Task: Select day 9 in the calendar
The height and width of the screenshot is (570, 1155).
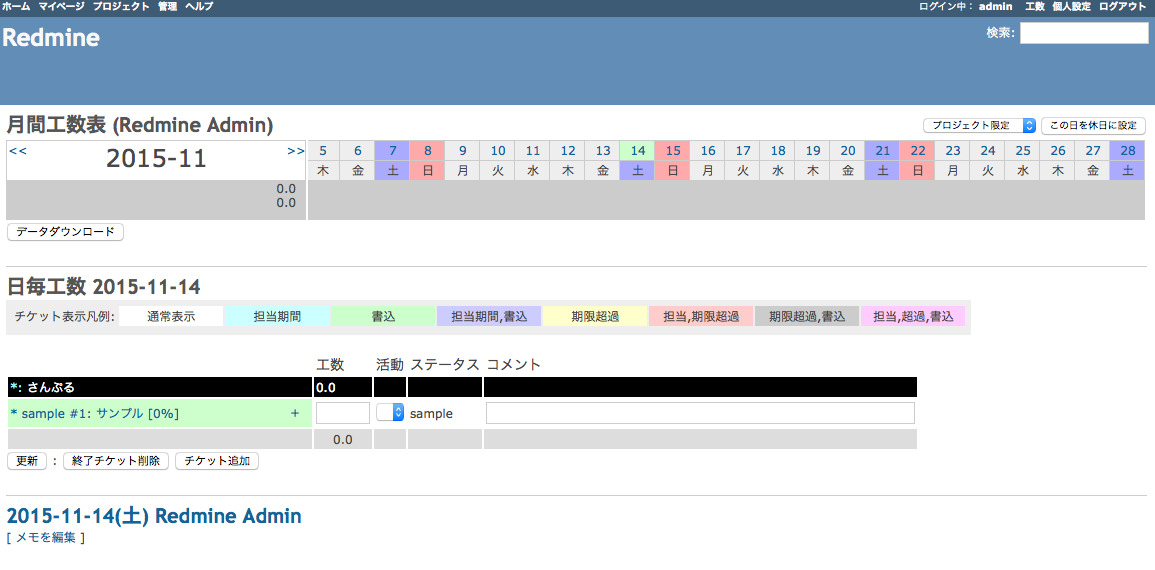Action: coord(463,151)
